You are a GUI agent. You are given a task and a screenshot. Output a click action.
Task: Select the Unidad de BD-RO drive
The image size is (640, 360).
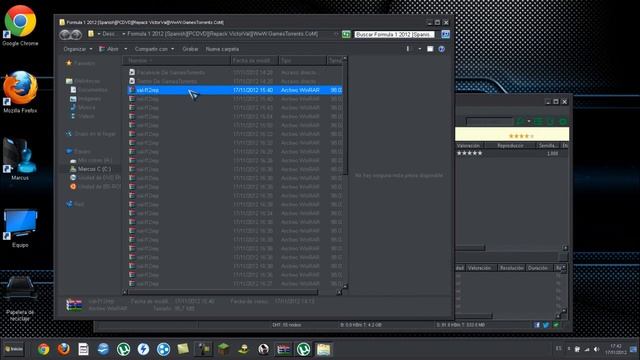pos(95,187)
